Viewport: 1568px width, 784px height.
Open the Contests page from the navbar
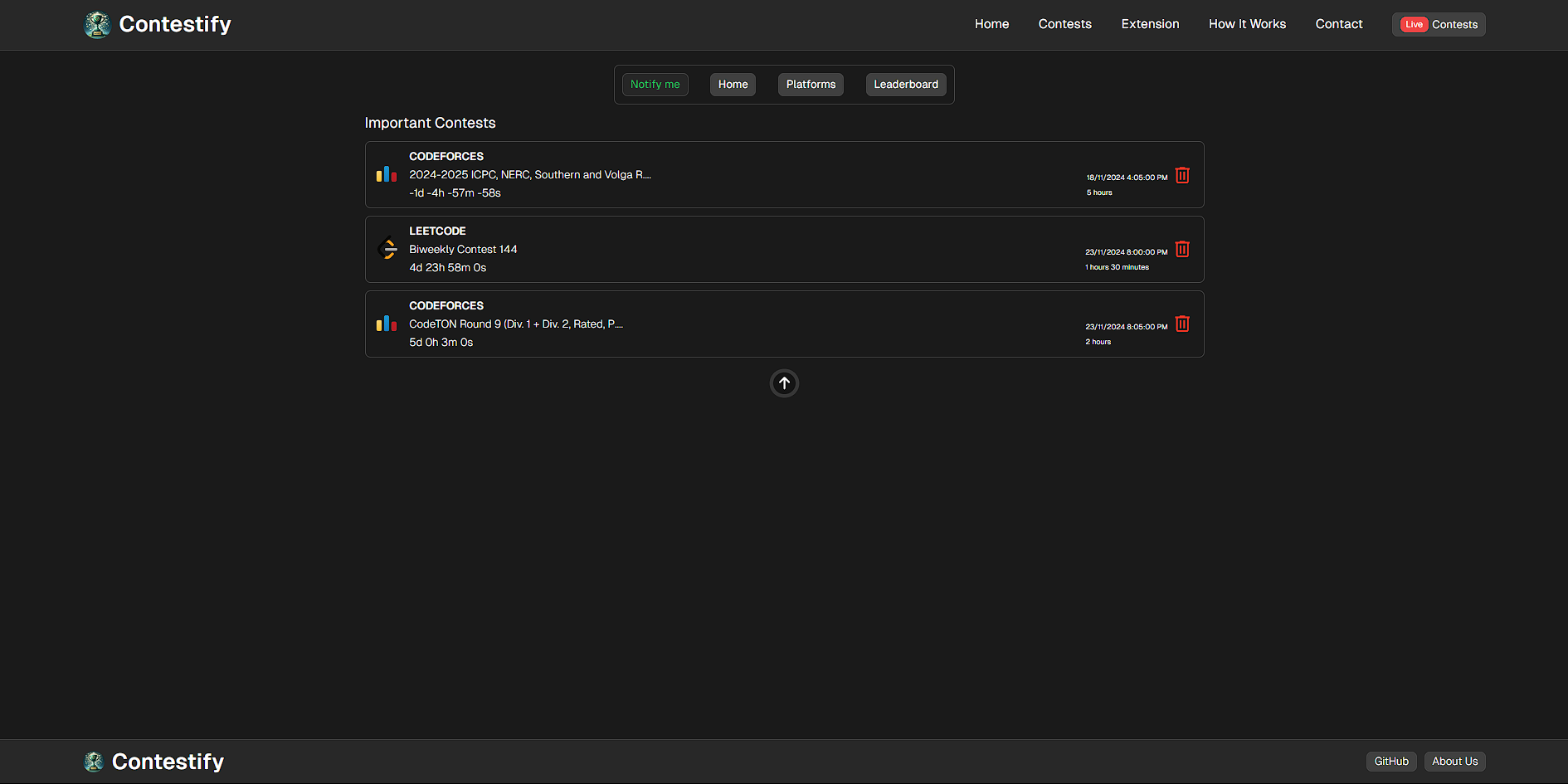click(1064, 24)
